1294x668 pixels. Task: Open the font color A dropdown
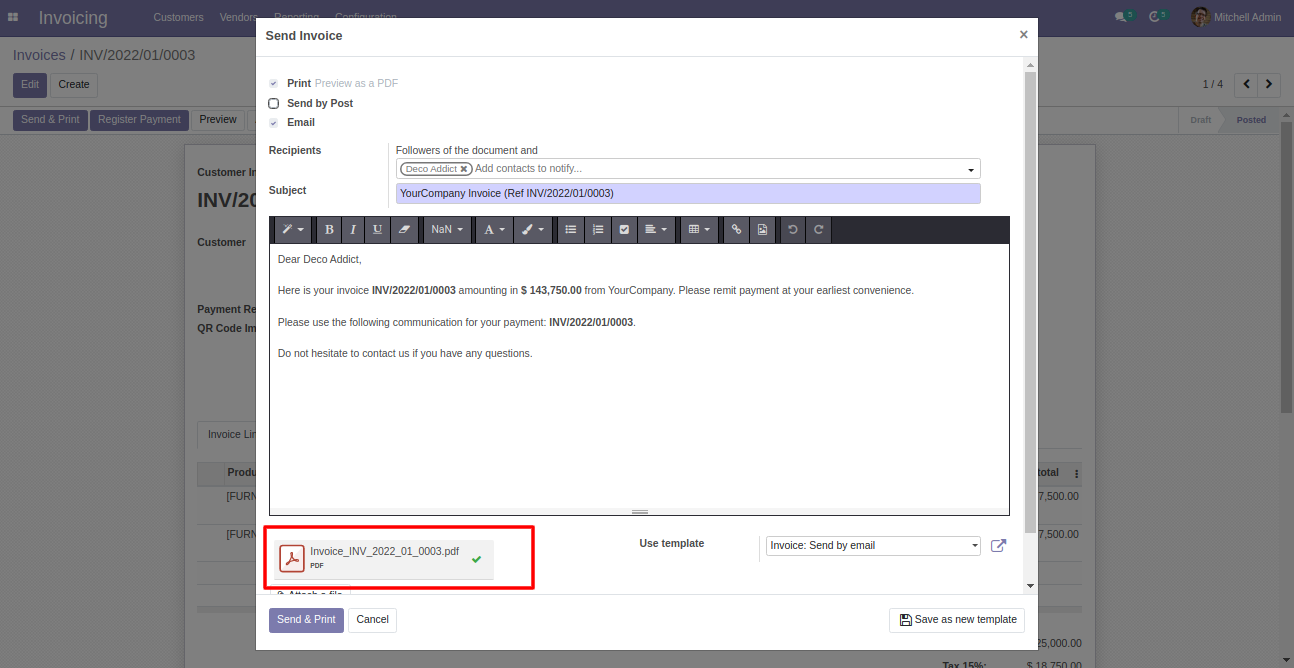[494, 230]
